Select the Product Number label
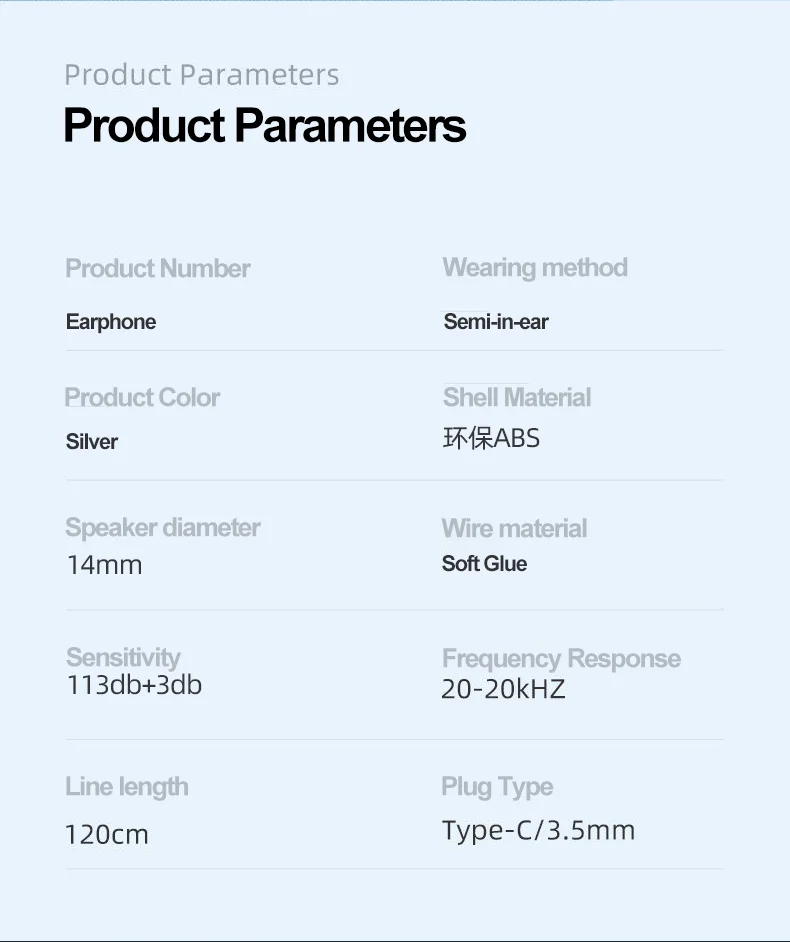The height and width of the screenshot is (942, 790). [158, 268]
